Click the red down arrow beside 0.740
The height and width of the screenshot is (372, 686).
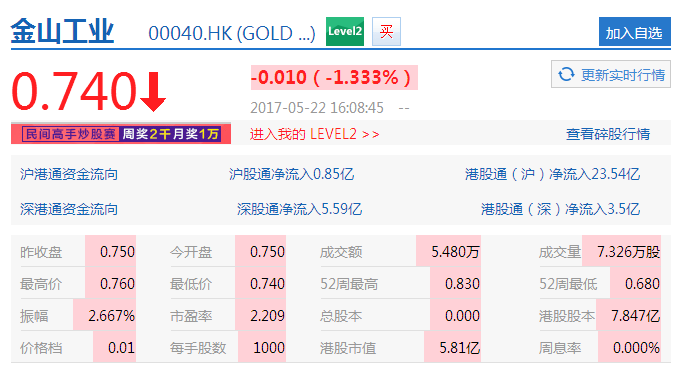[x=153, y=92]
